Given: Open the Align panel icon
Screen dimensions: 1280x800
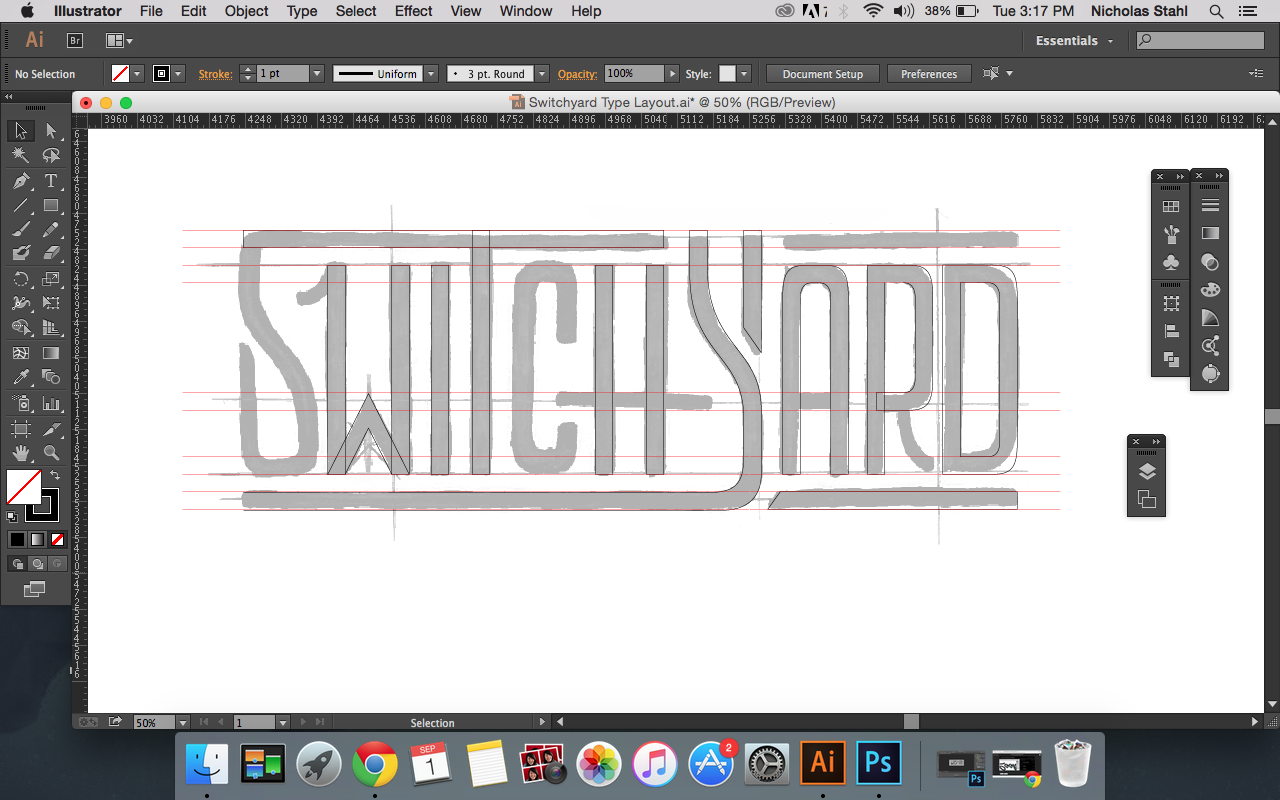Looking at the screenshot, I should pyautogui.click(x=1171, y=332).
